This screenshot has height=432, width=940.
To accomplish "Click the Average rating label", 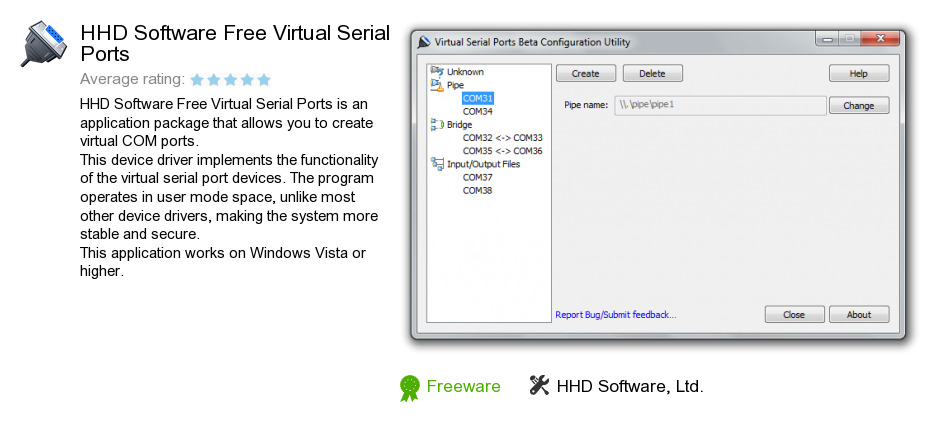I will 132,79.
